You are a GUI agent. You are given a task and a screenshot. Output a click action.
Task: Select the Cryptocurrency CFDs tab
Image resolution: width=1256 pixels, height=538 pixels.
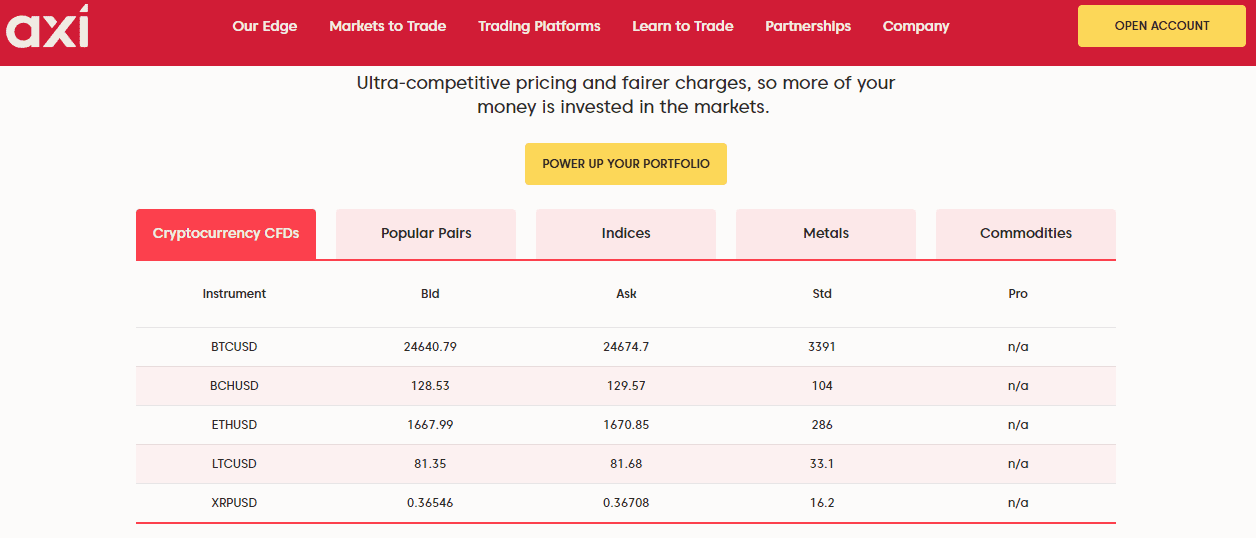point(226,233)
